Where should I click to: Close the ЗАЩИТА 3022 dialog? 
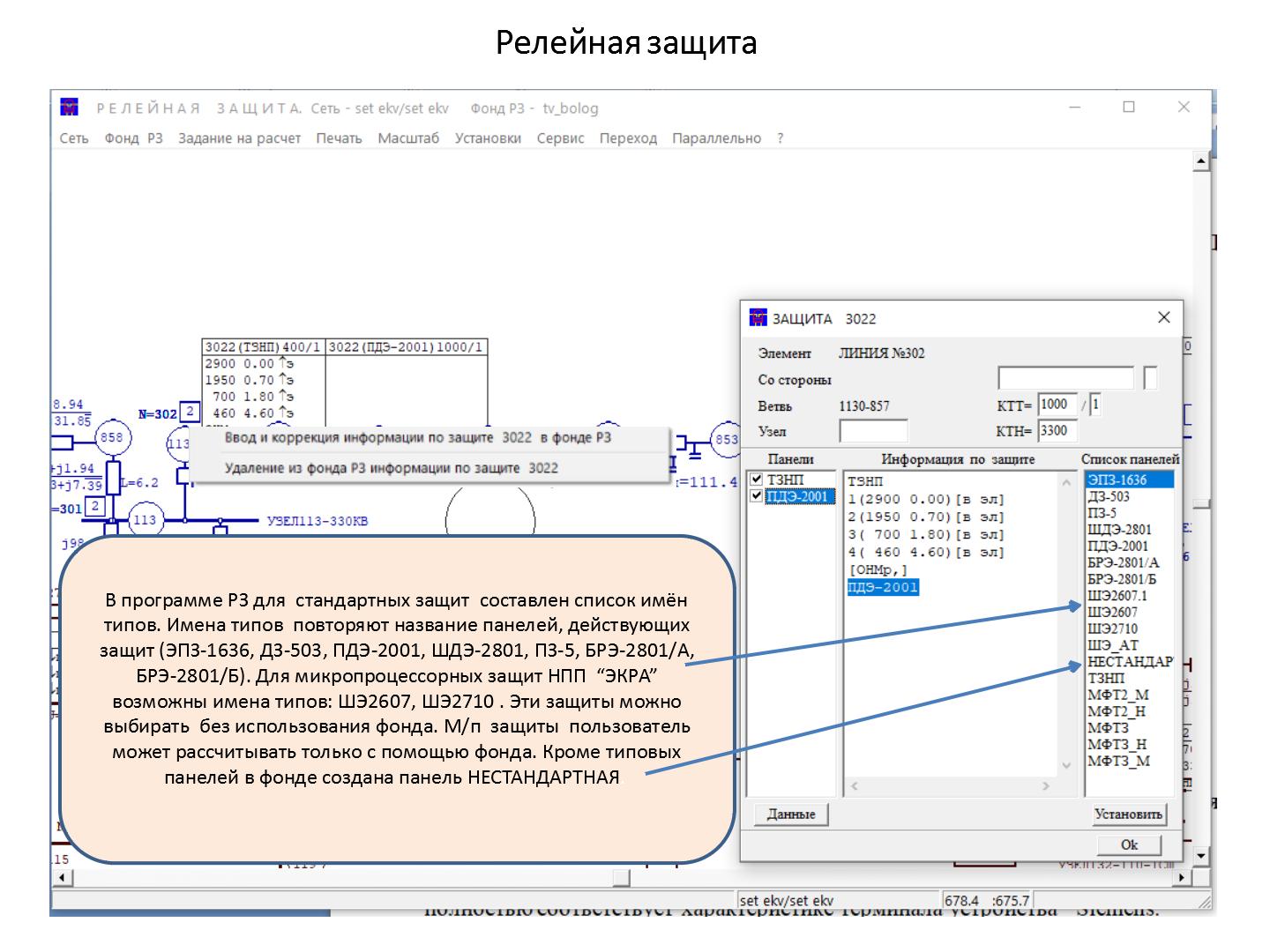coord(1163,317)
